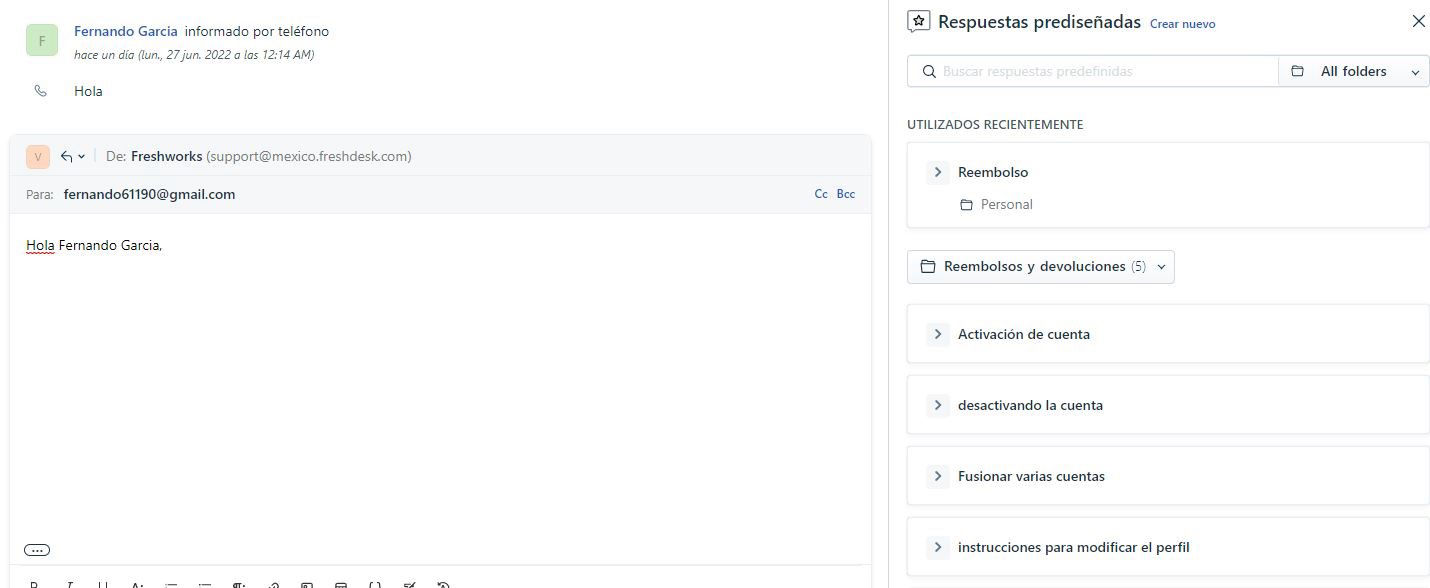The image size is (1430, 588).
Task: Click Crear nuevo to create a response
Action: (1182, 23)
